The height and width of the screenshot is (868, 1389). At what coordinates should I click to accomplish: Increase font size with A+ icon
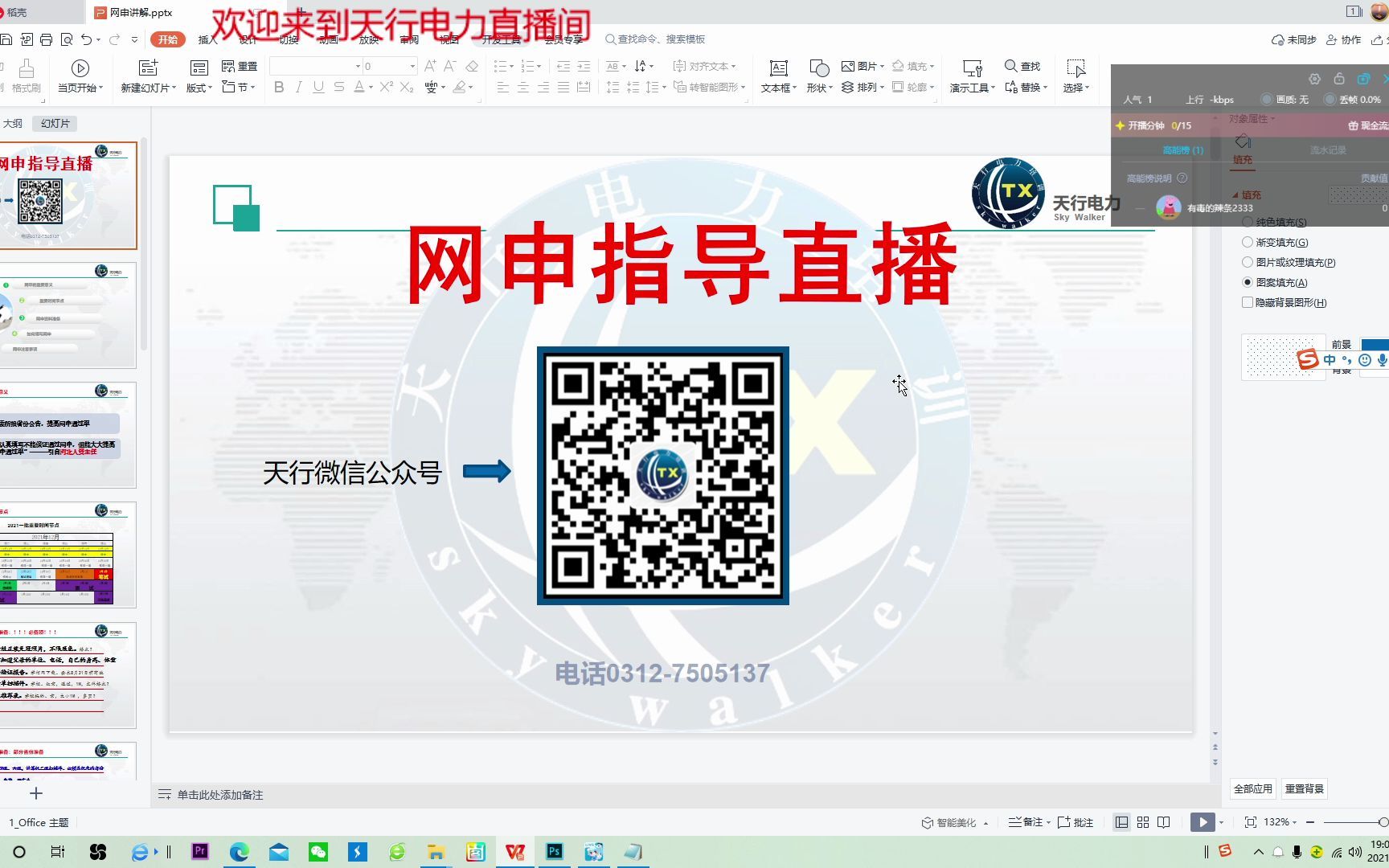tap(430, 66)
